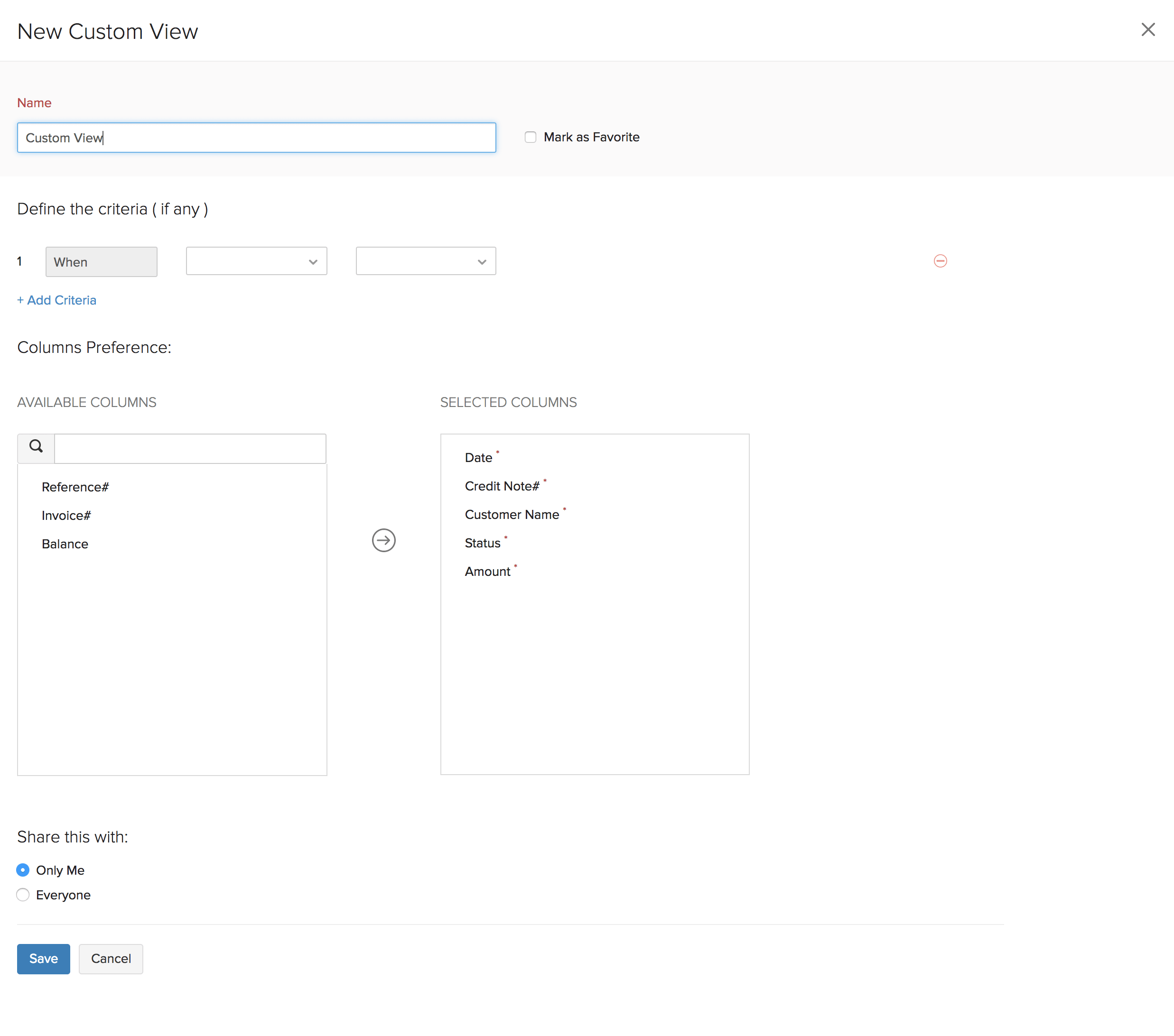Enable Mark as Favorite checkbox
This screenshot has height=1036, width=1174.
point(530,137)
